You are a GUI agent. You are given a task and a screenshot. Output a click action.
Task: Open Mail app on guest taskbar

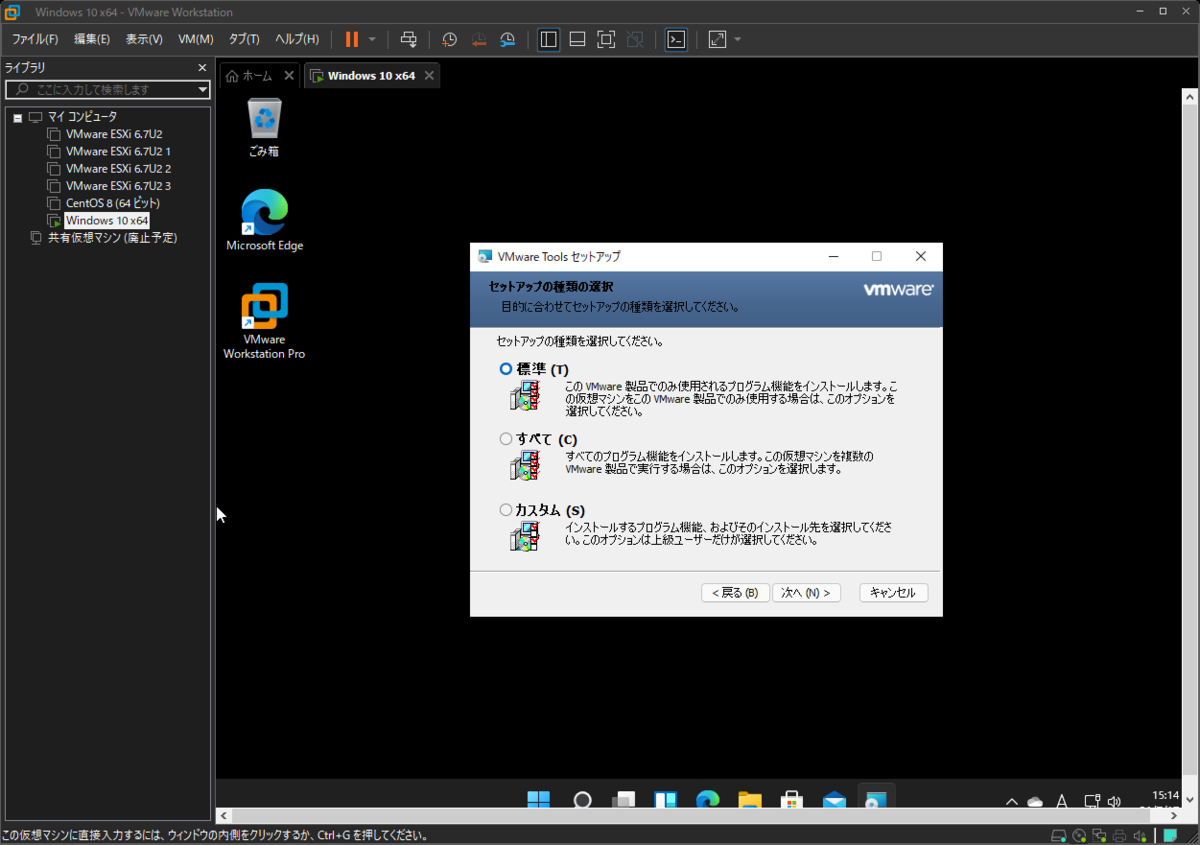tap(834, 799)
